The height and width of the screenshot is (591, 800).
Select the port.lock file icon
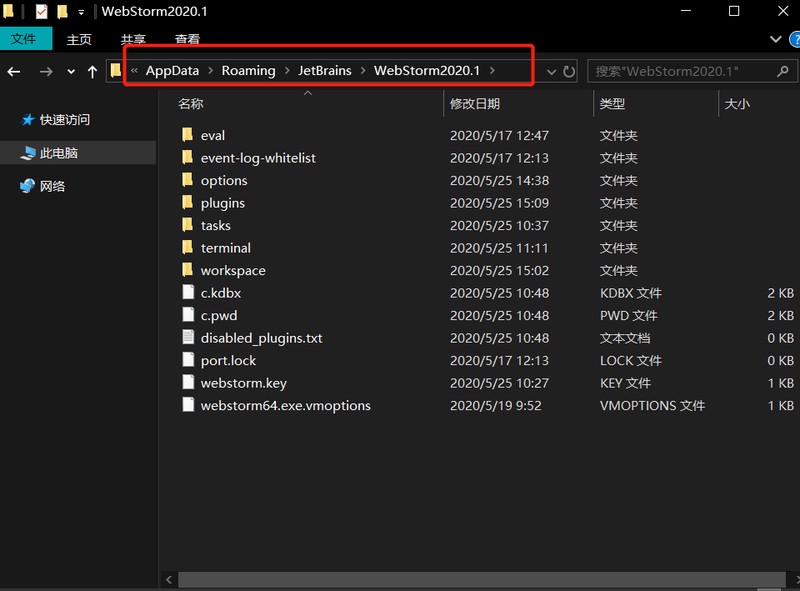coord(188,360)
